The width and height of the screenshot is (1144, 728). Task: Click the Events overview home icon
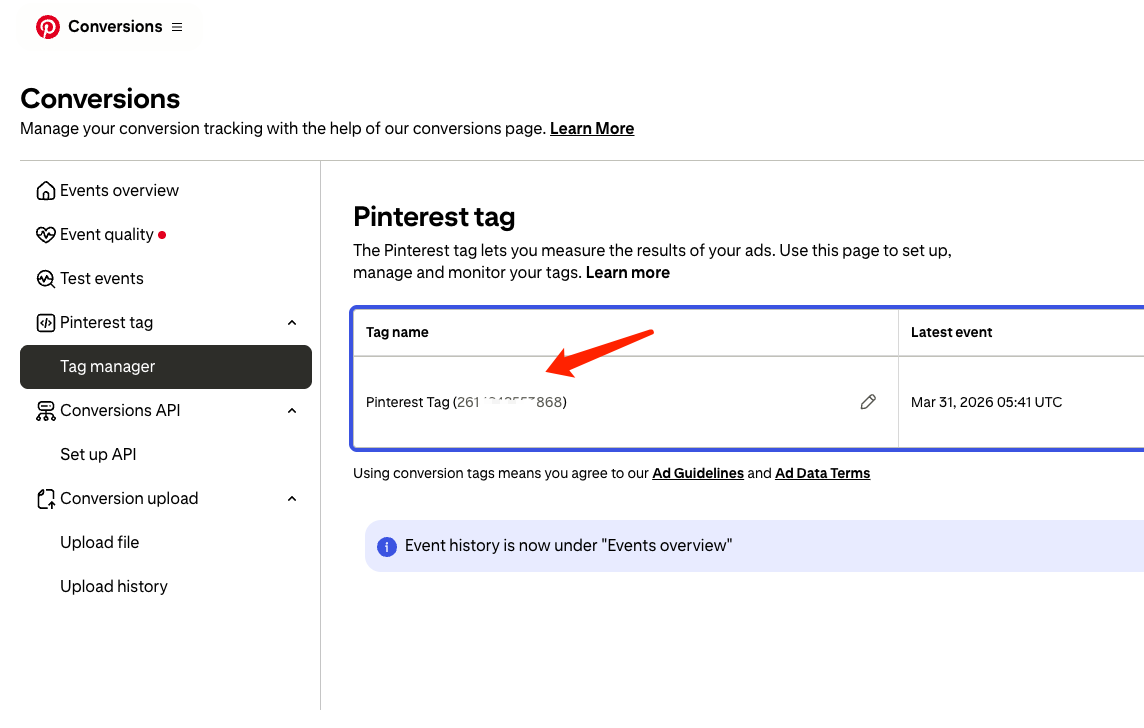click(x=45, y=190)
